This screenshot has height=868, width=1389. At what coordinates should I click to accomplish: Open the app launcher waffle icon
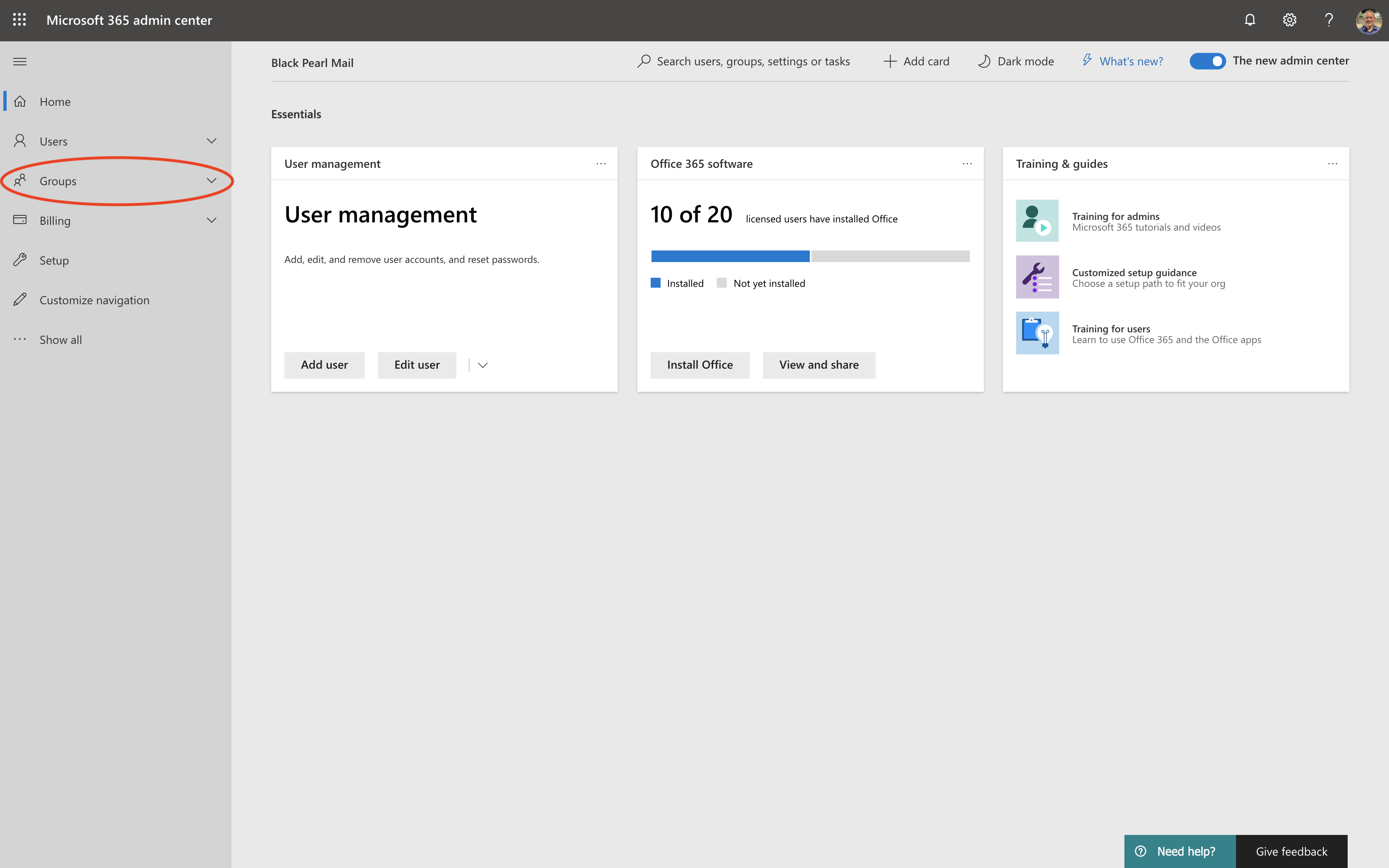19,20
